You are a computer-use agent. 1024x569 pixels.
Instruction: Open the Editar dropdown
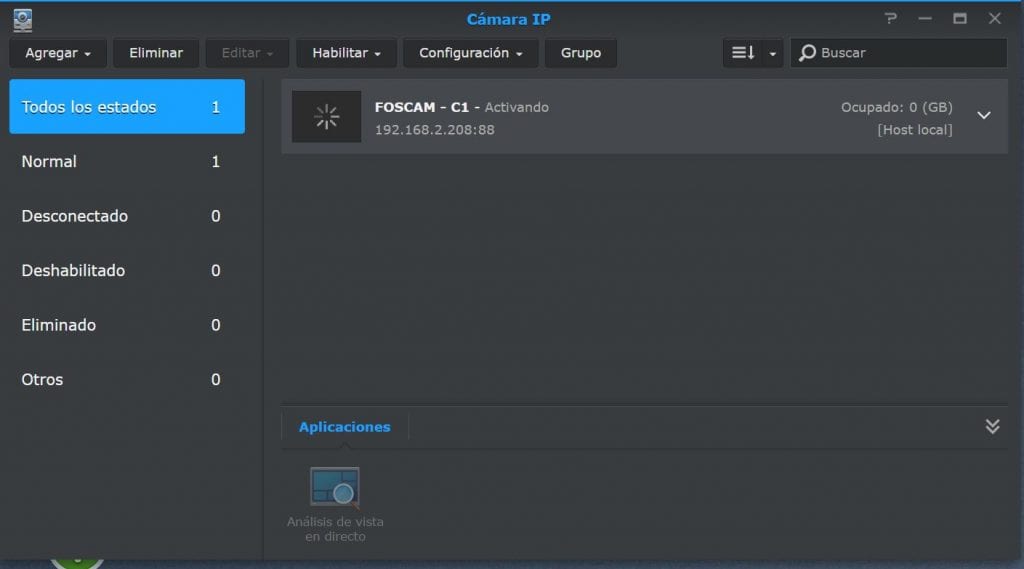[248, 53]
